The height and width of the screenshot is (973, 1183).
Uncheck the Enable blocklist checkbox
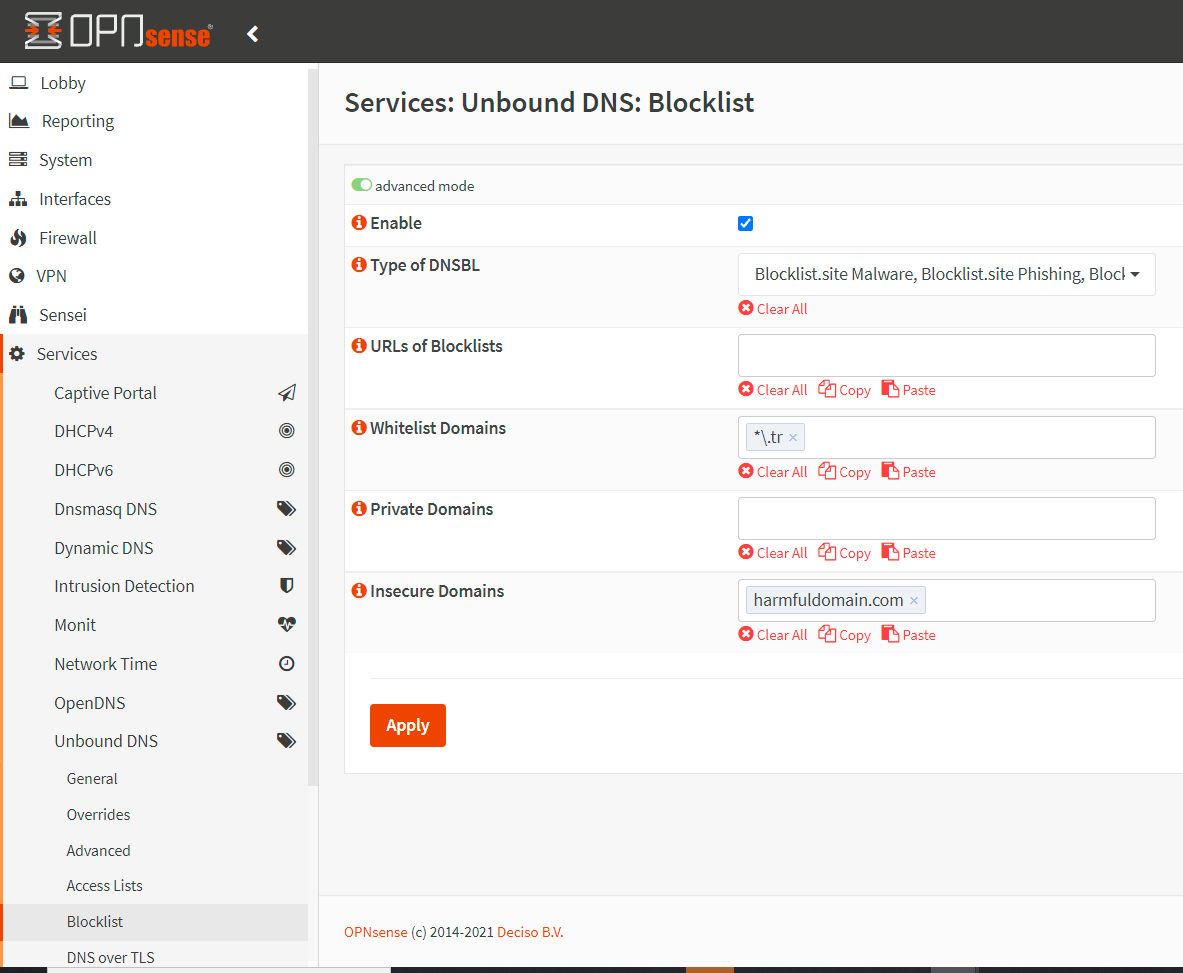745,223
